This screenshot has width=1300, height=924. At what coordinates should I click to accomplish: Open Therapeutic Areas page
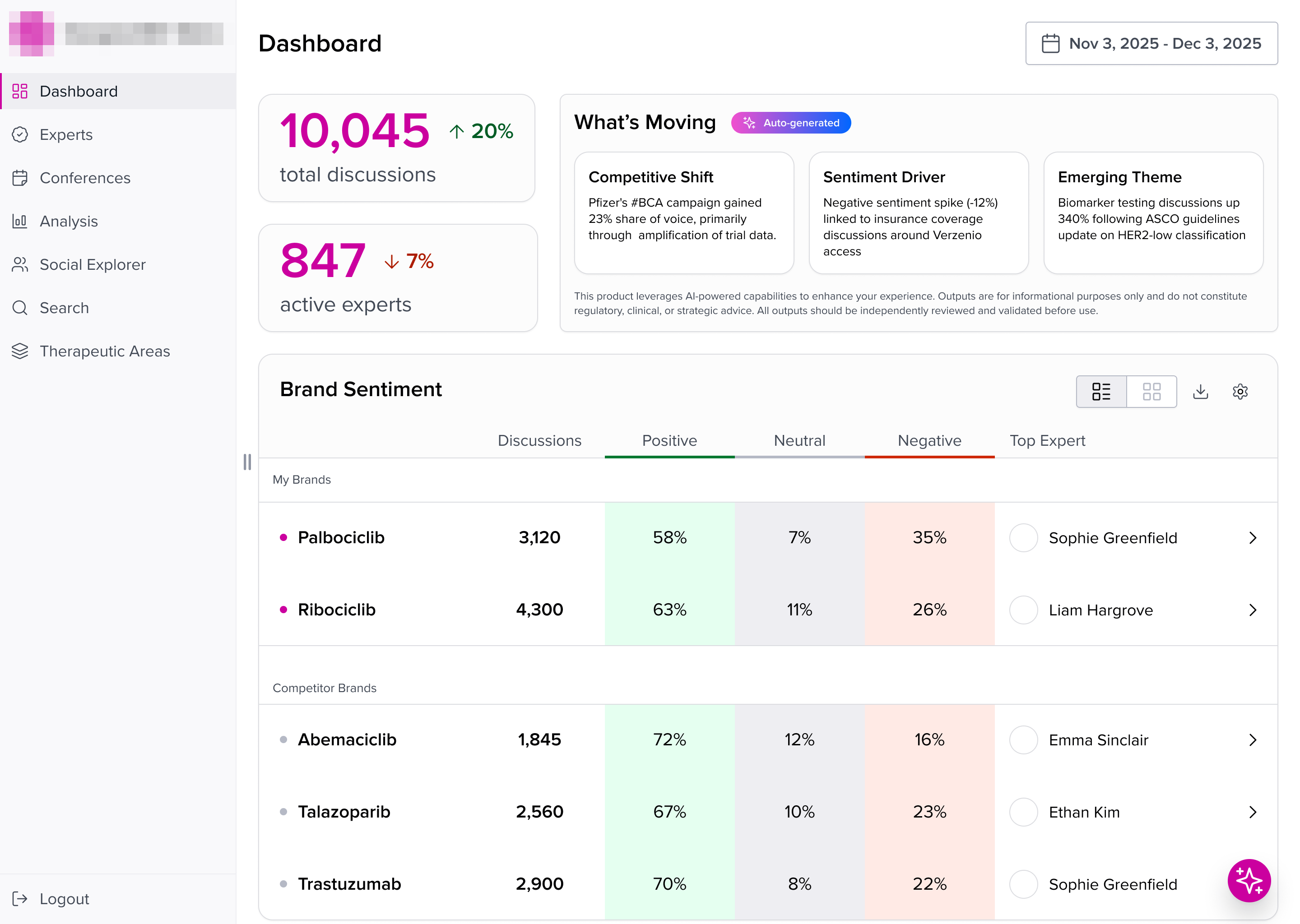118,351
